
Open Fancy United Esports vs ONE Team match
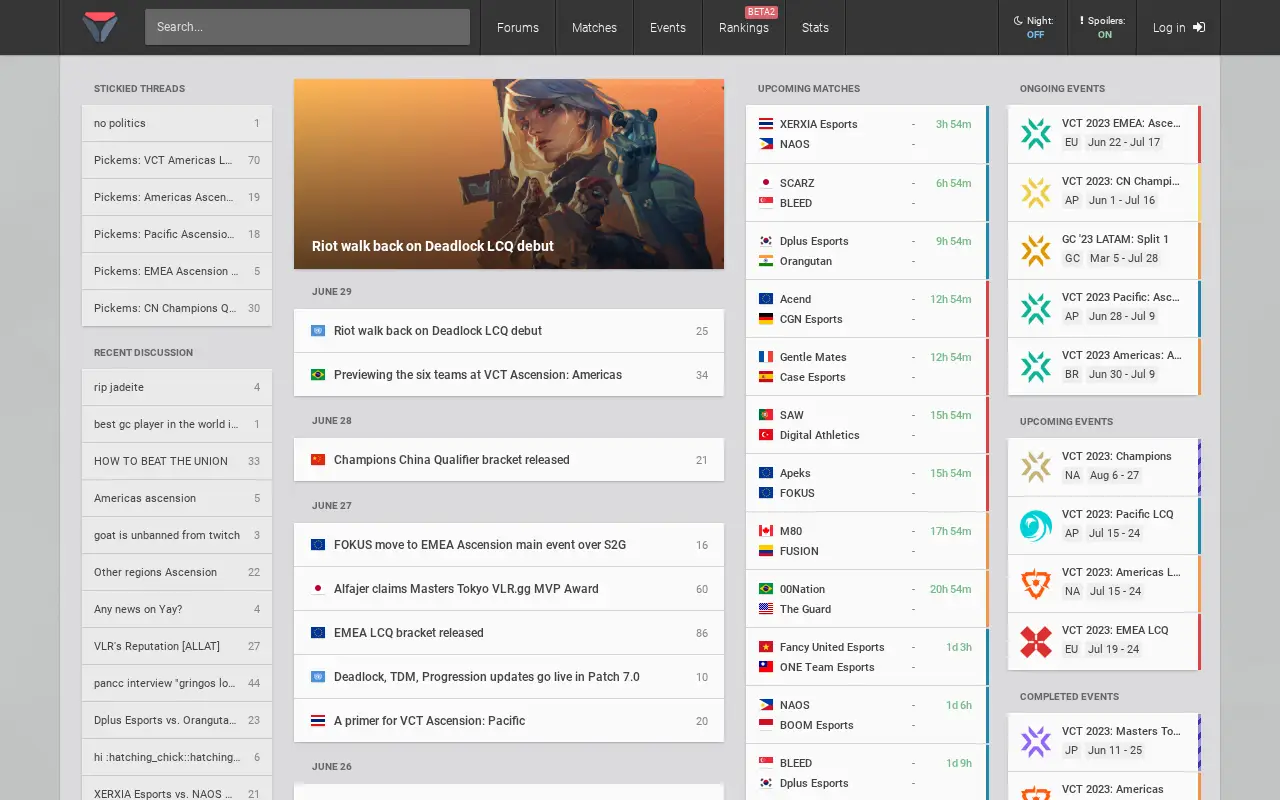[x=867, y=657]
